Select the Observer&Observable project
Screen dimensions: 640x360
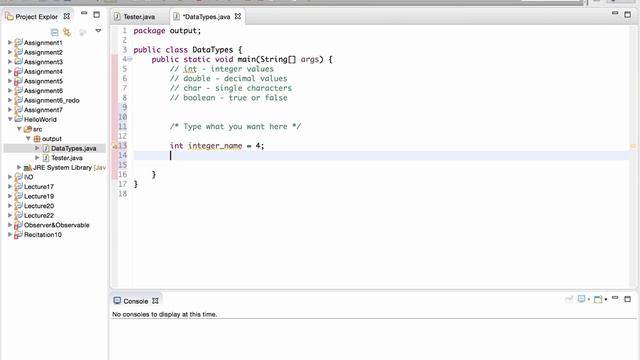point(56,225)
